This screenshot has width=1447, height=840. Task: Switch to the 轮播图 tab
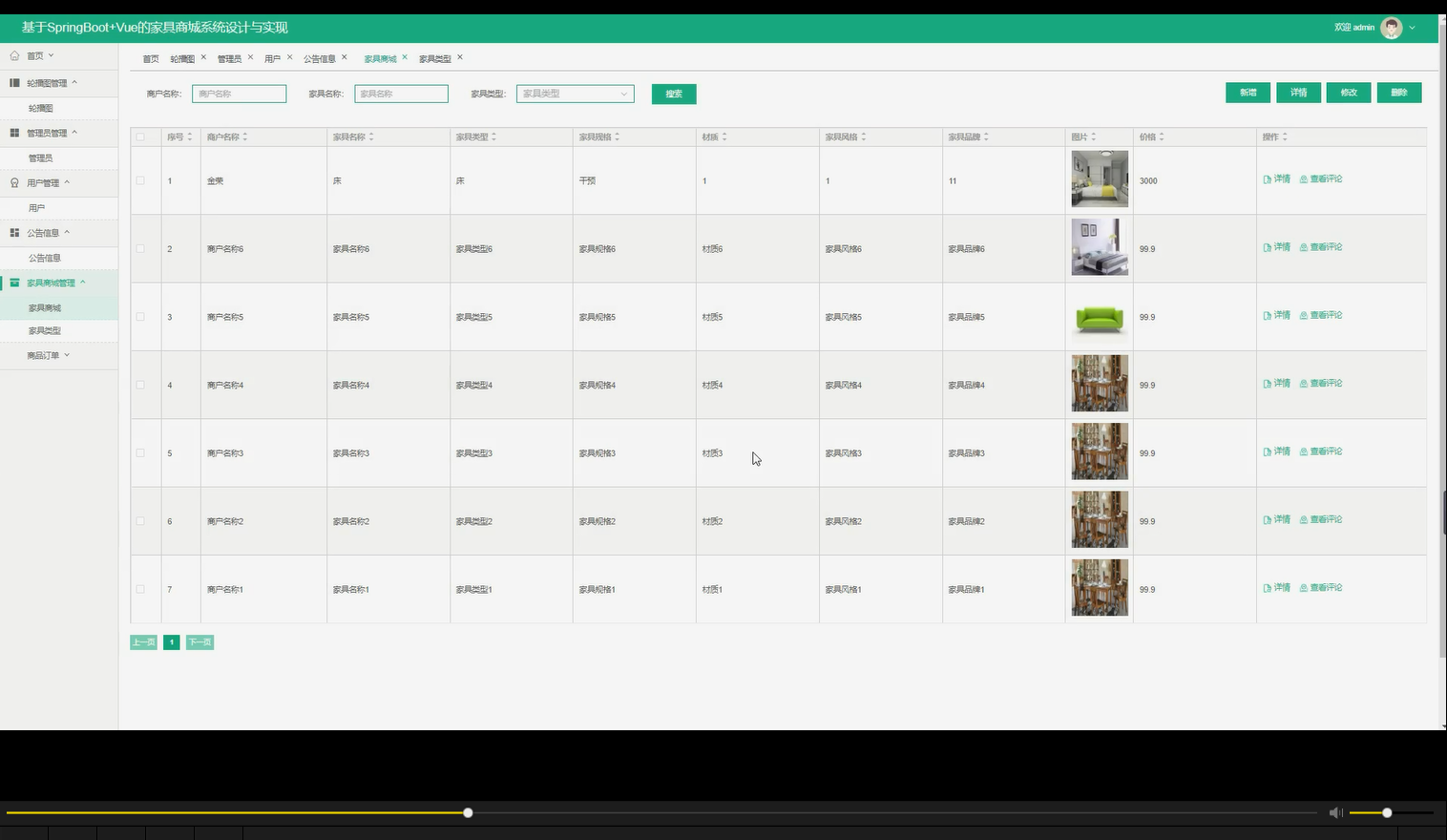point(182,59)
